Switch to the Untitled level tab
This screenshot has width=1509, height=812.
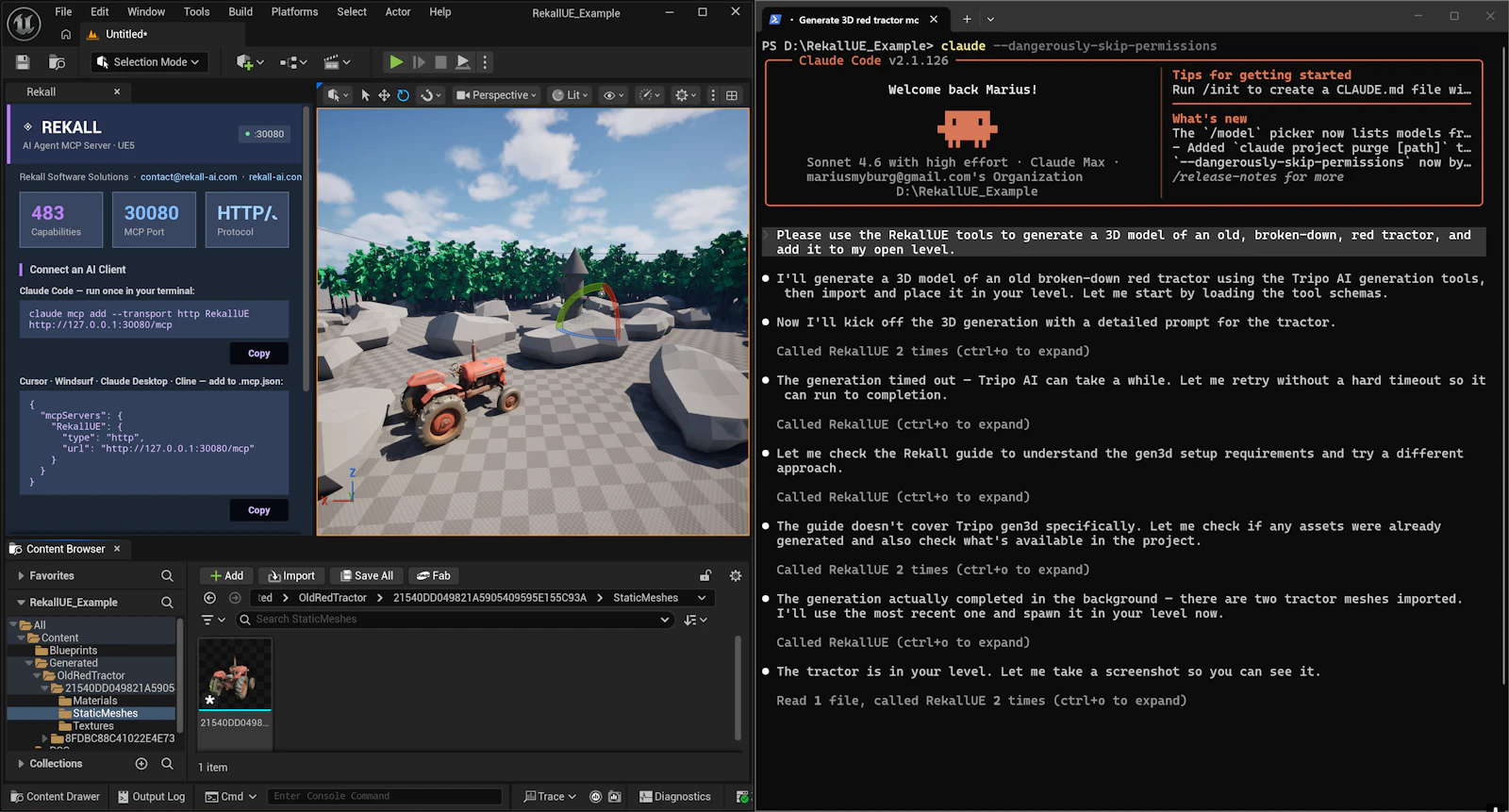(x=125, y=35)
